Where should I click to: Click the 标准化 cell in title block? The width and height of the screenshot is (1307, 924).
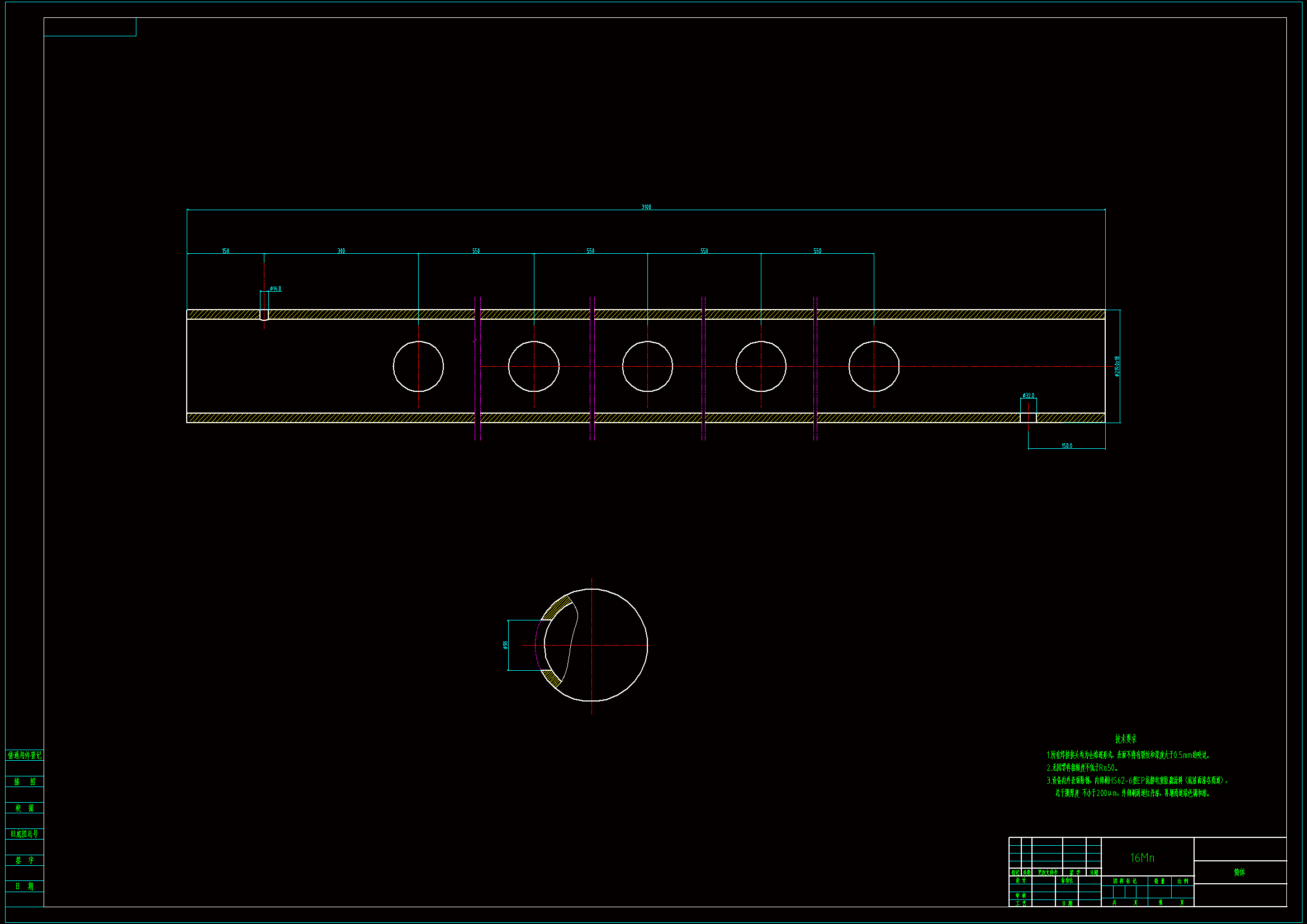click(x=1067, y=881)
